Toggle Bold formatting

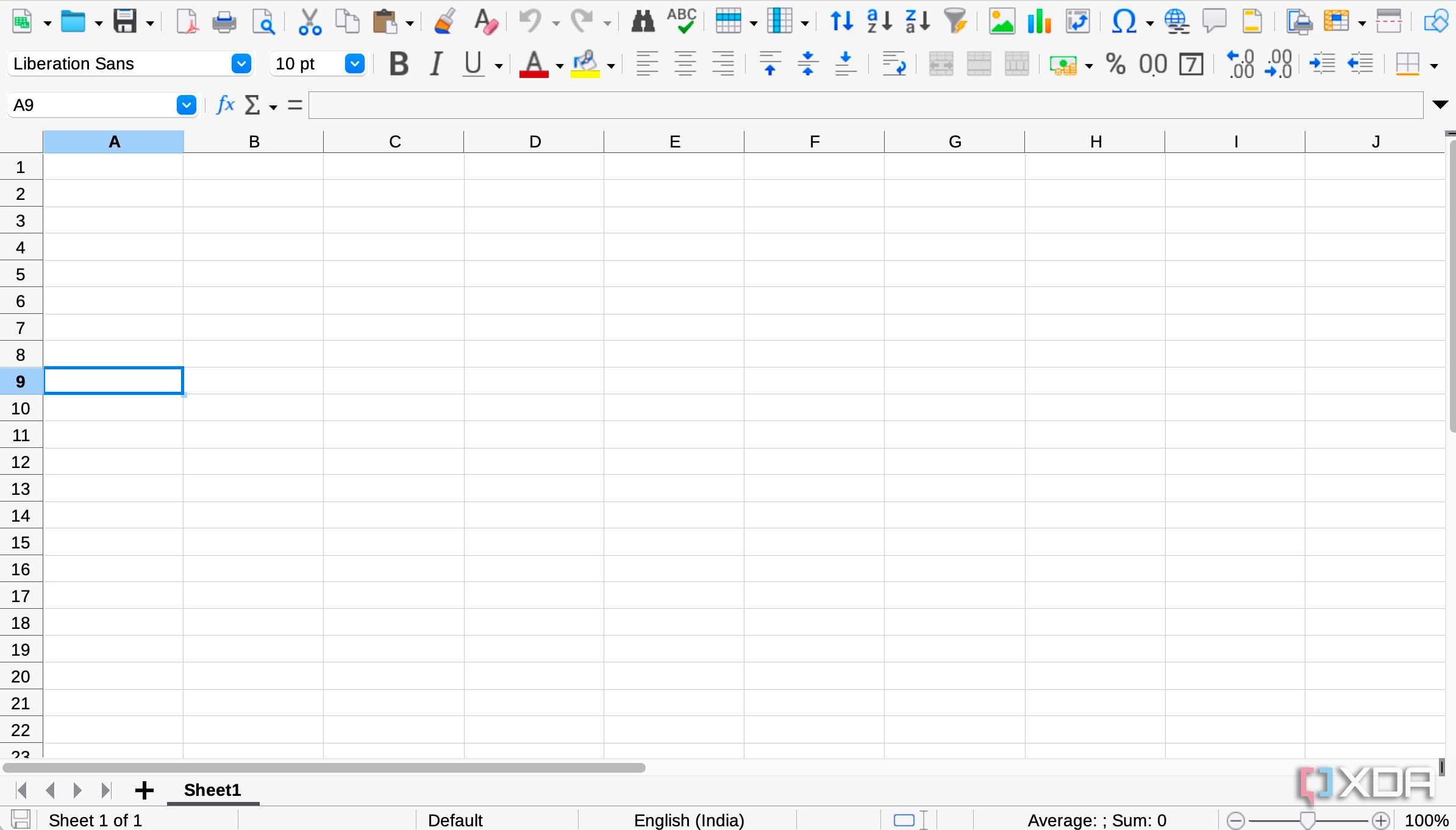[x=399, y=64]
